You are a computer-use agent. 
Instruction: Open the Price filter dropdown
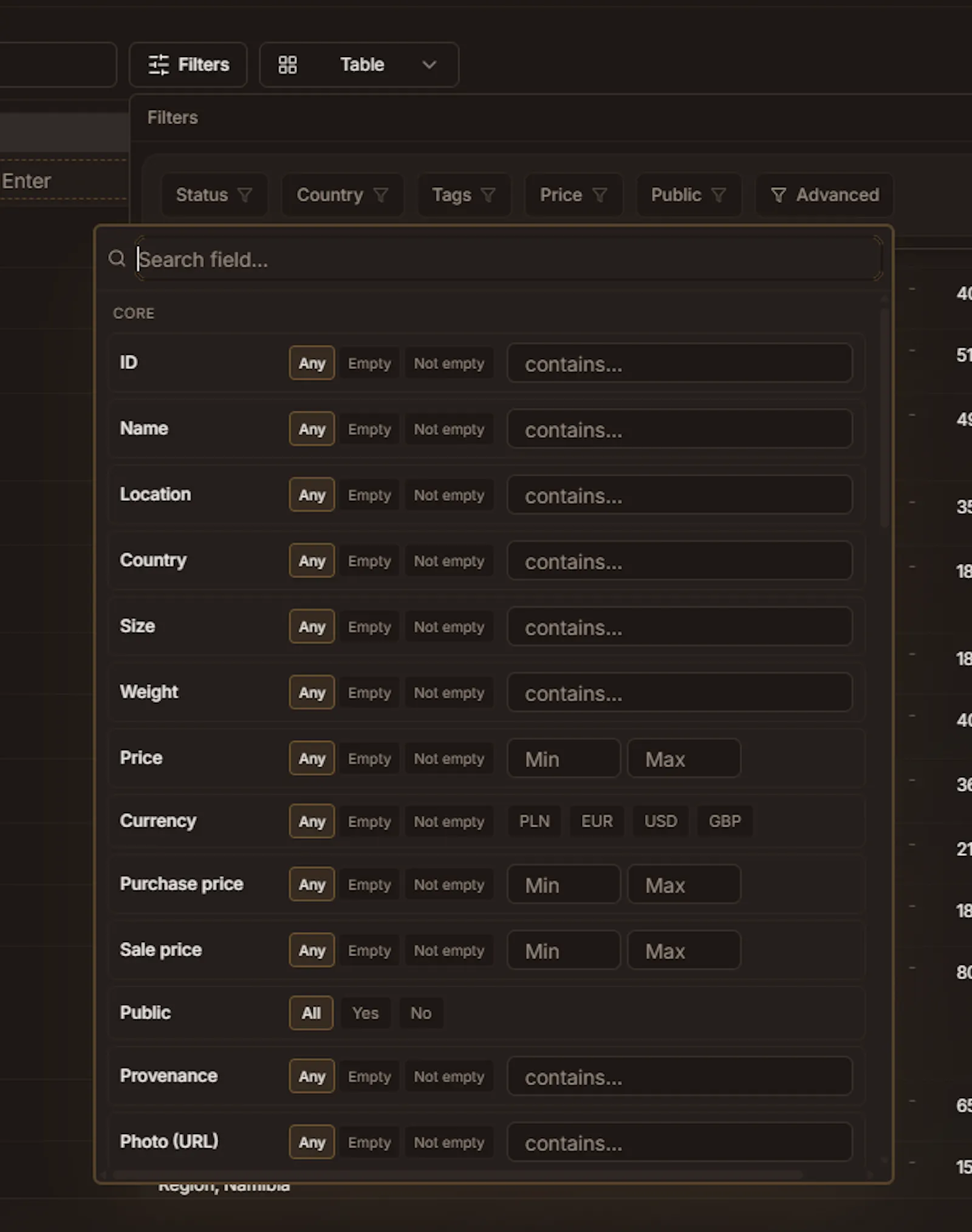(573, 194)
